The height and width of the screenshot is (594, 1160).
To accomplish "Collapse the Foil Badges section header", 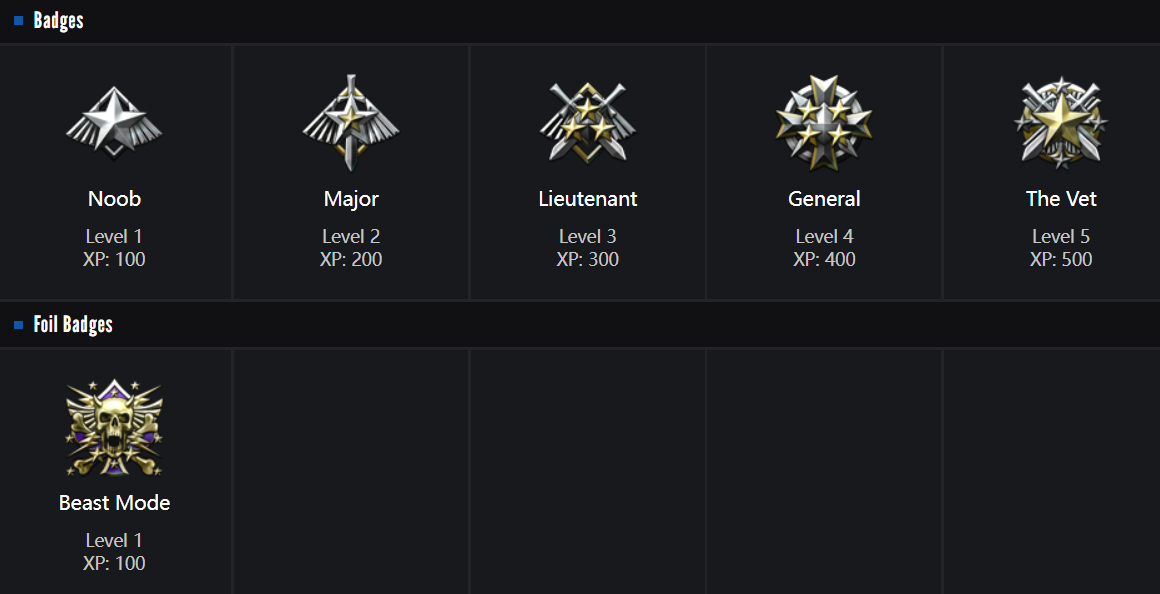I will coord(73,325).
